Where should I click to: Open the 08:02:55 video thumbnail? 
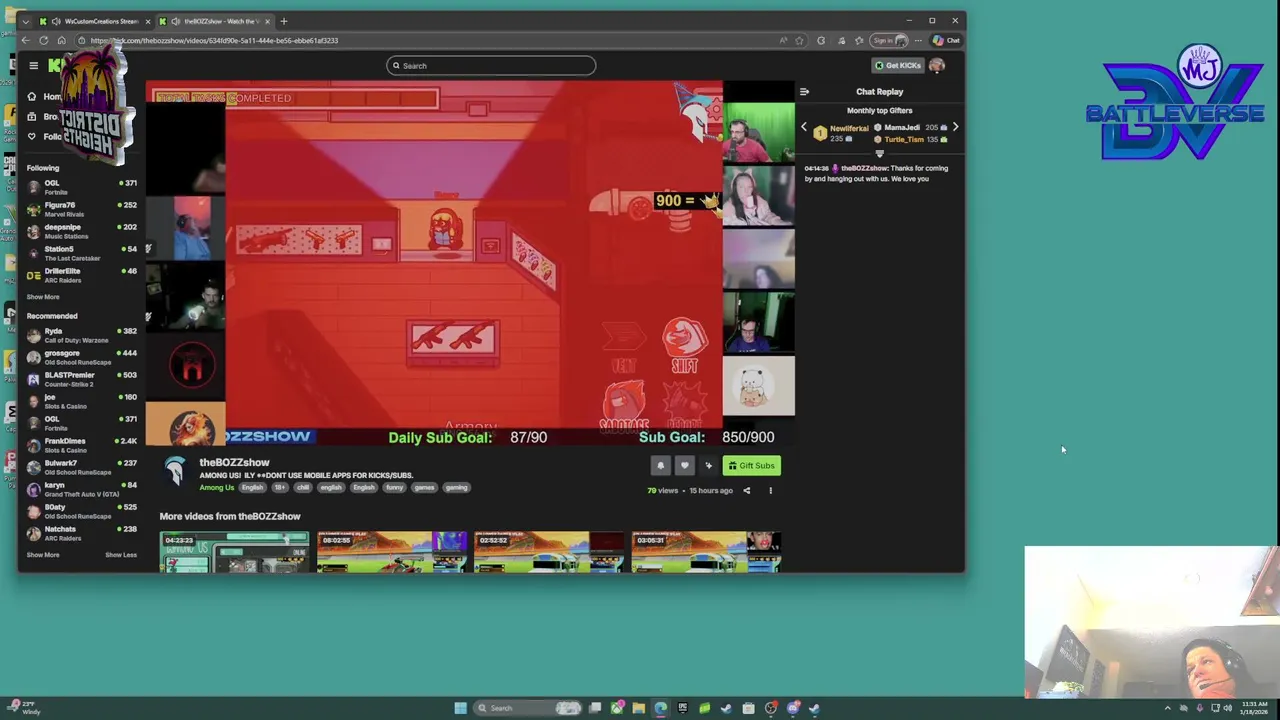pos(392,552)
